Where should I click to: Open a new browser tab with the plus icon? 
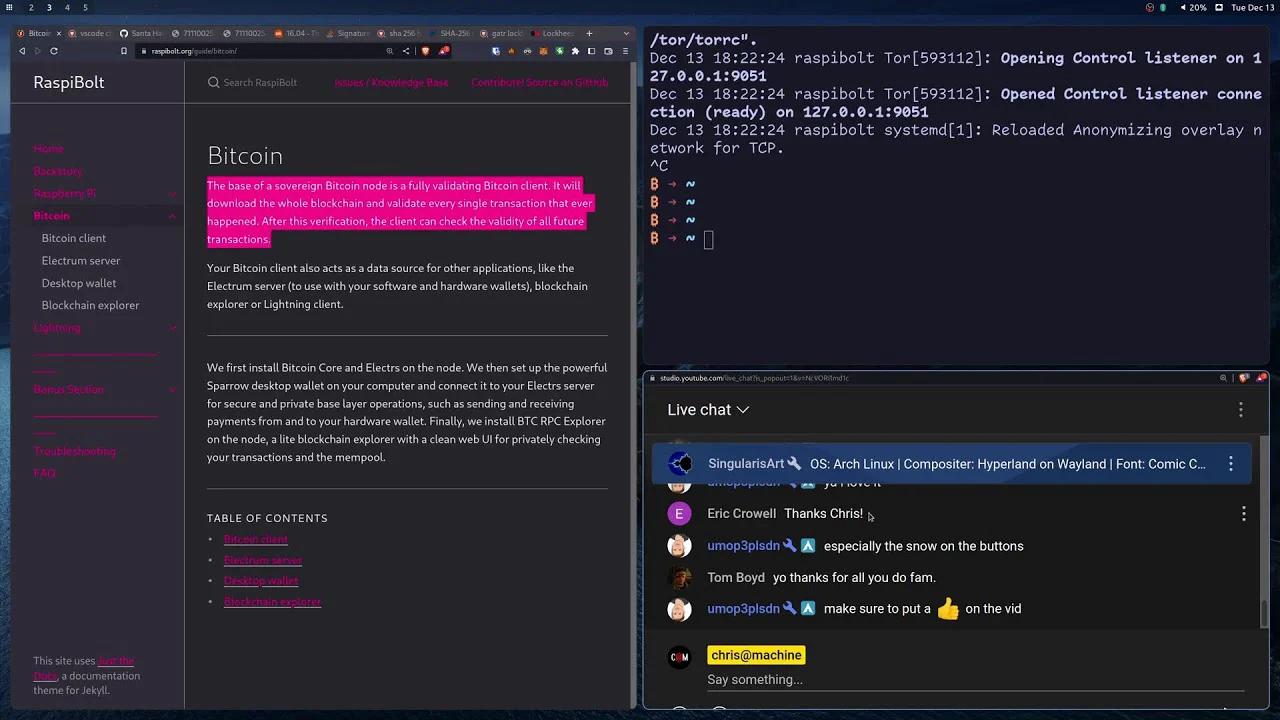590,33
